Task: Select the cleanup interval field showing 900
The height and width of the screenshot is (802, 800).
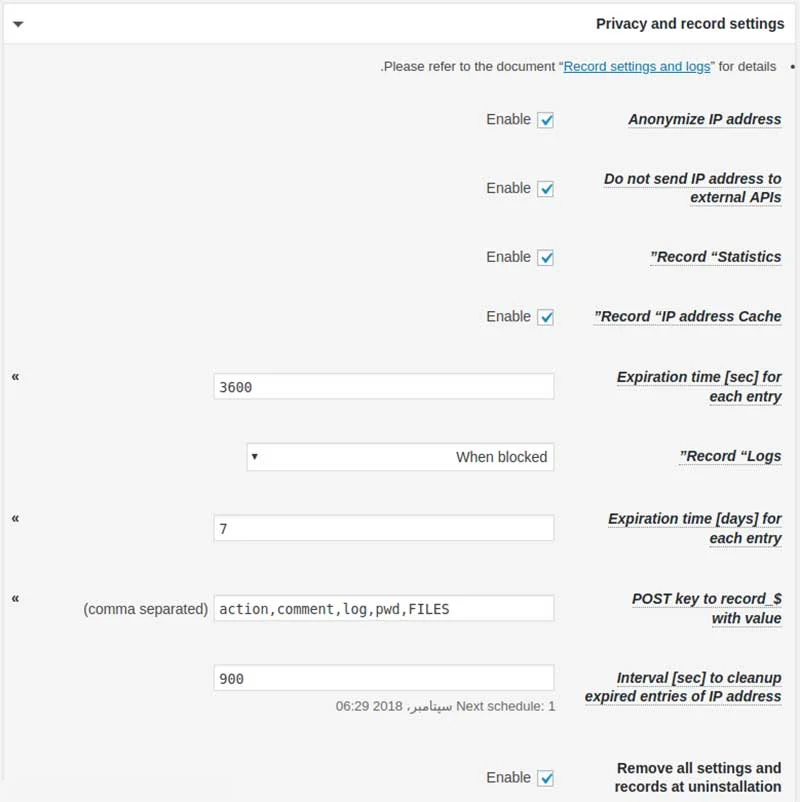Action: coord(385,676)
